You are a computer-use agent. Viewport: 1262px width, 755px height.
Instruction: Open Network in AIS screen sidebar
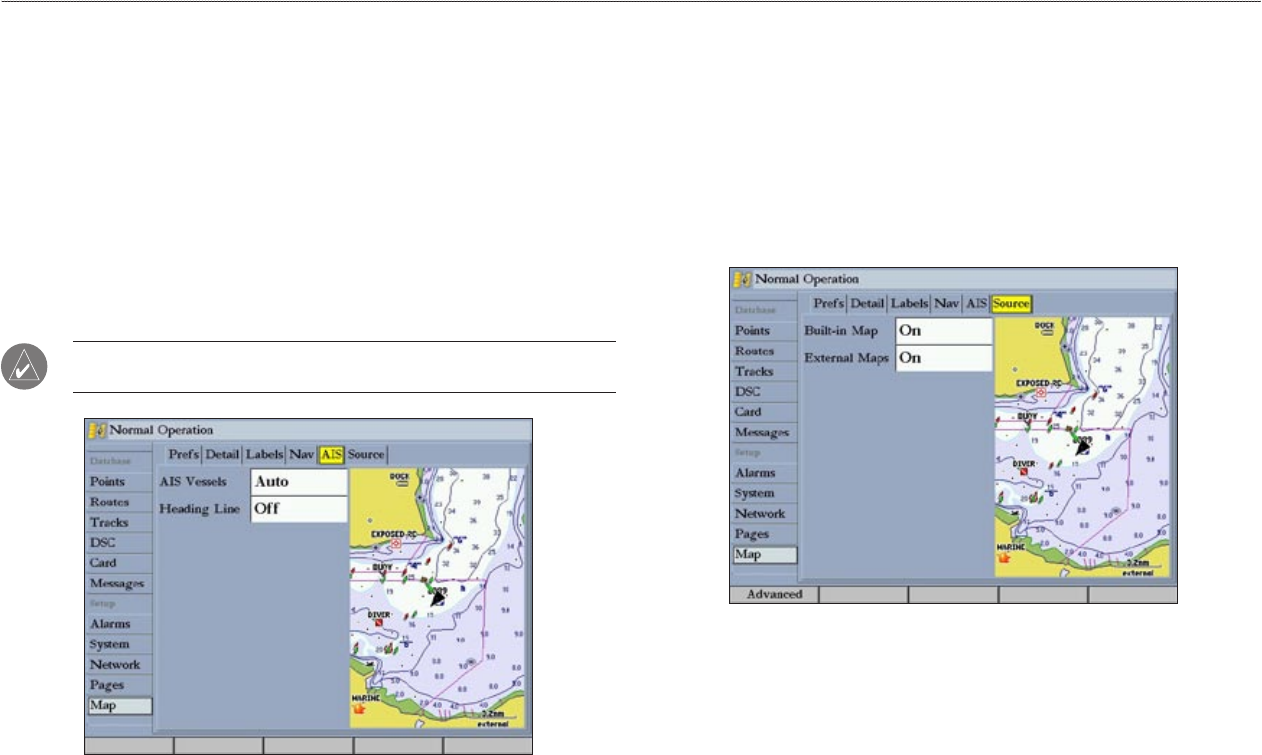[119, 665]
